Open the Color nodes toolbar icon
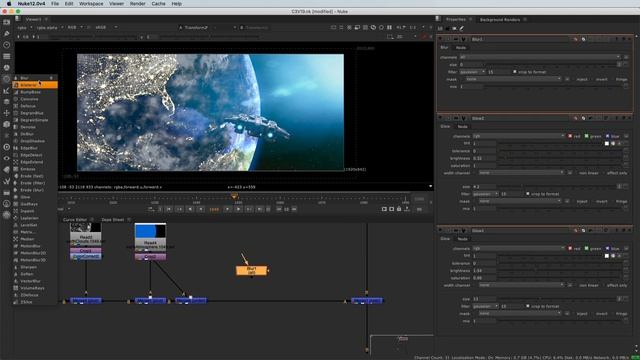This screenshot has height=360, width=640. coord(6,68)
